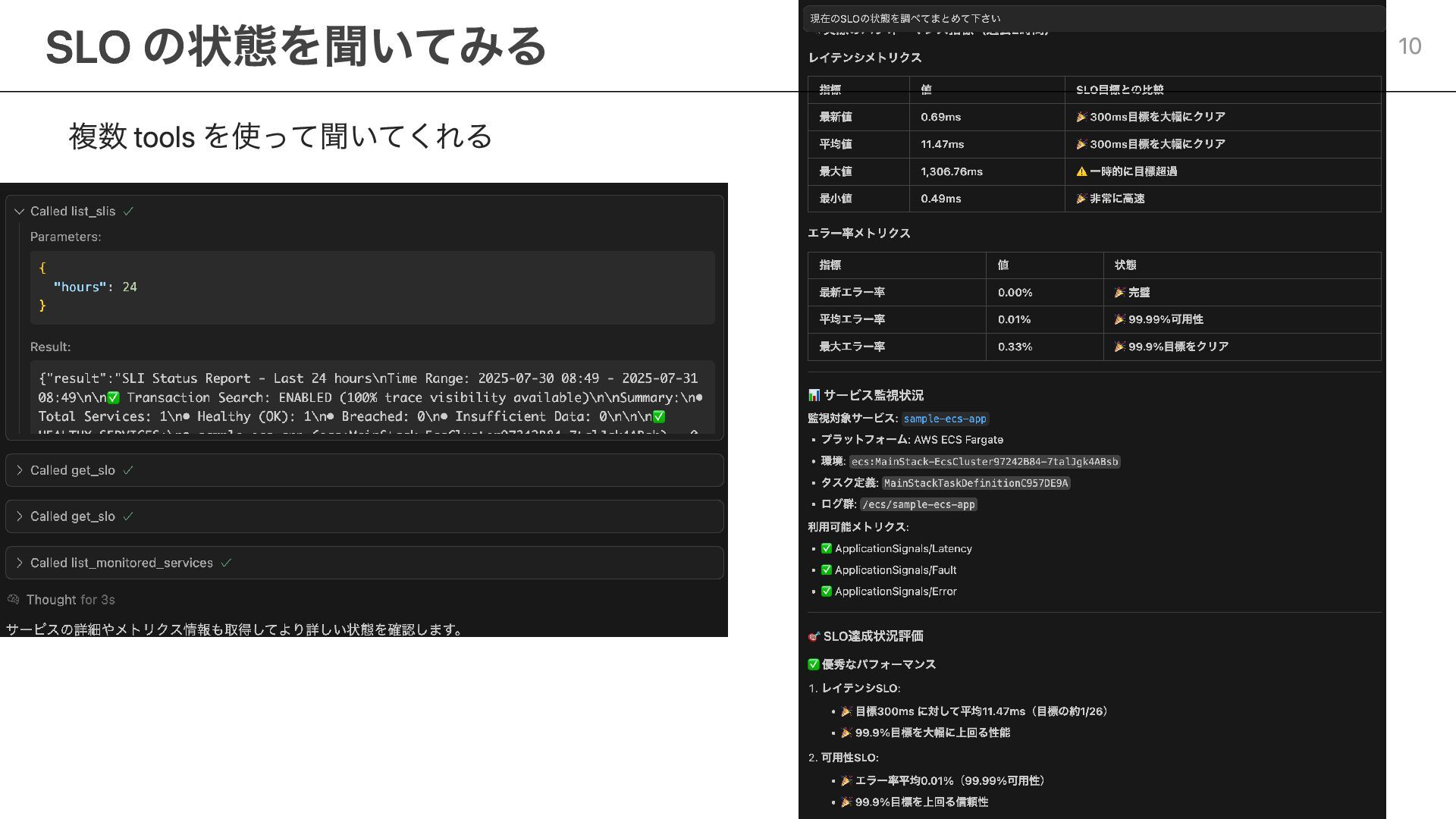Click the 0.01% average error rate value

point(1014,320)
